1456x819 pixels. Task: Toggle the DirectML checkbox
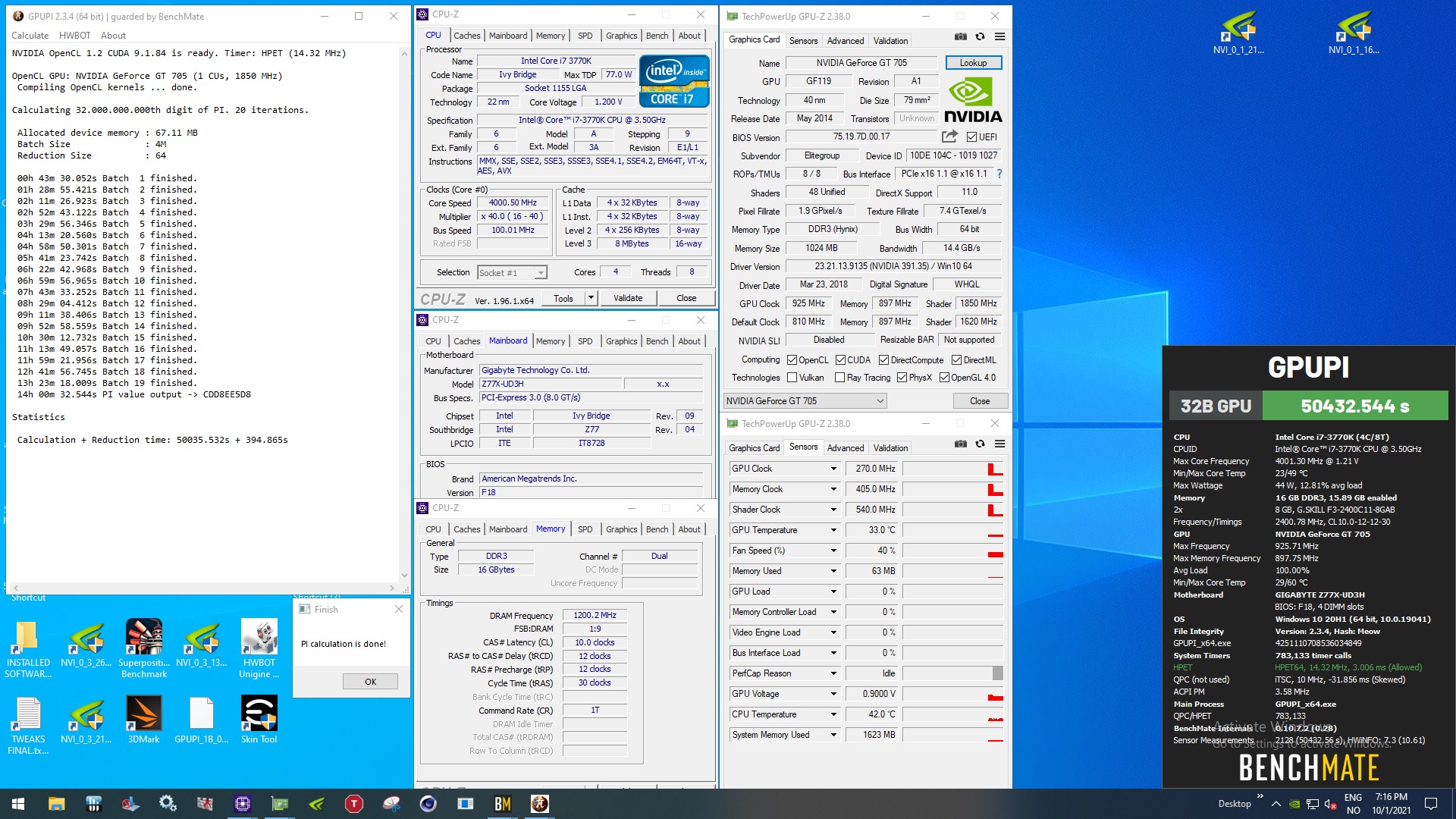pyautogui.click(x=956, y=360)
